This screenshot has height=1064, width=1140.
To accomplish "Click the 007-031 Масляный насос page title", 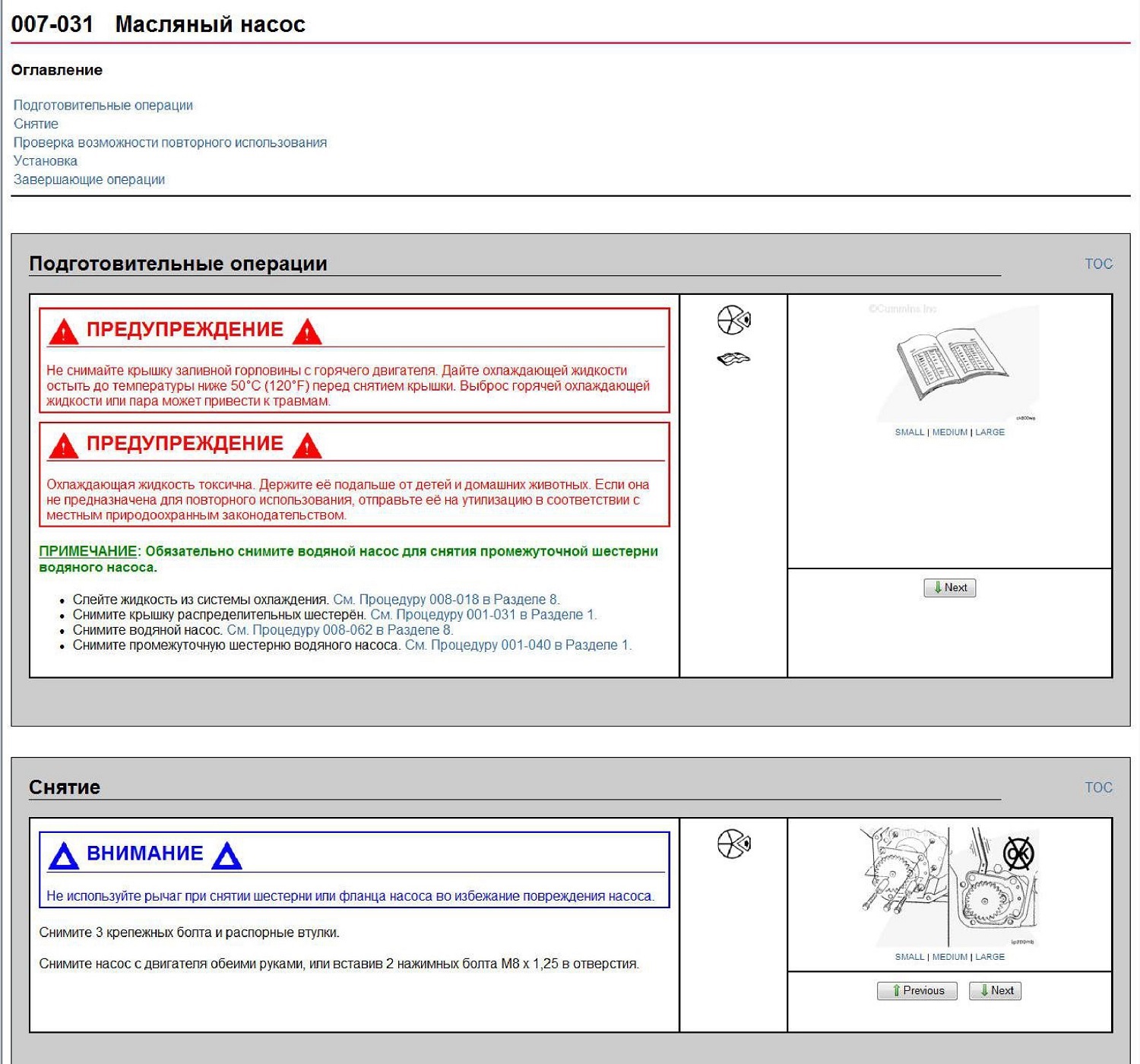I will 158,24.
